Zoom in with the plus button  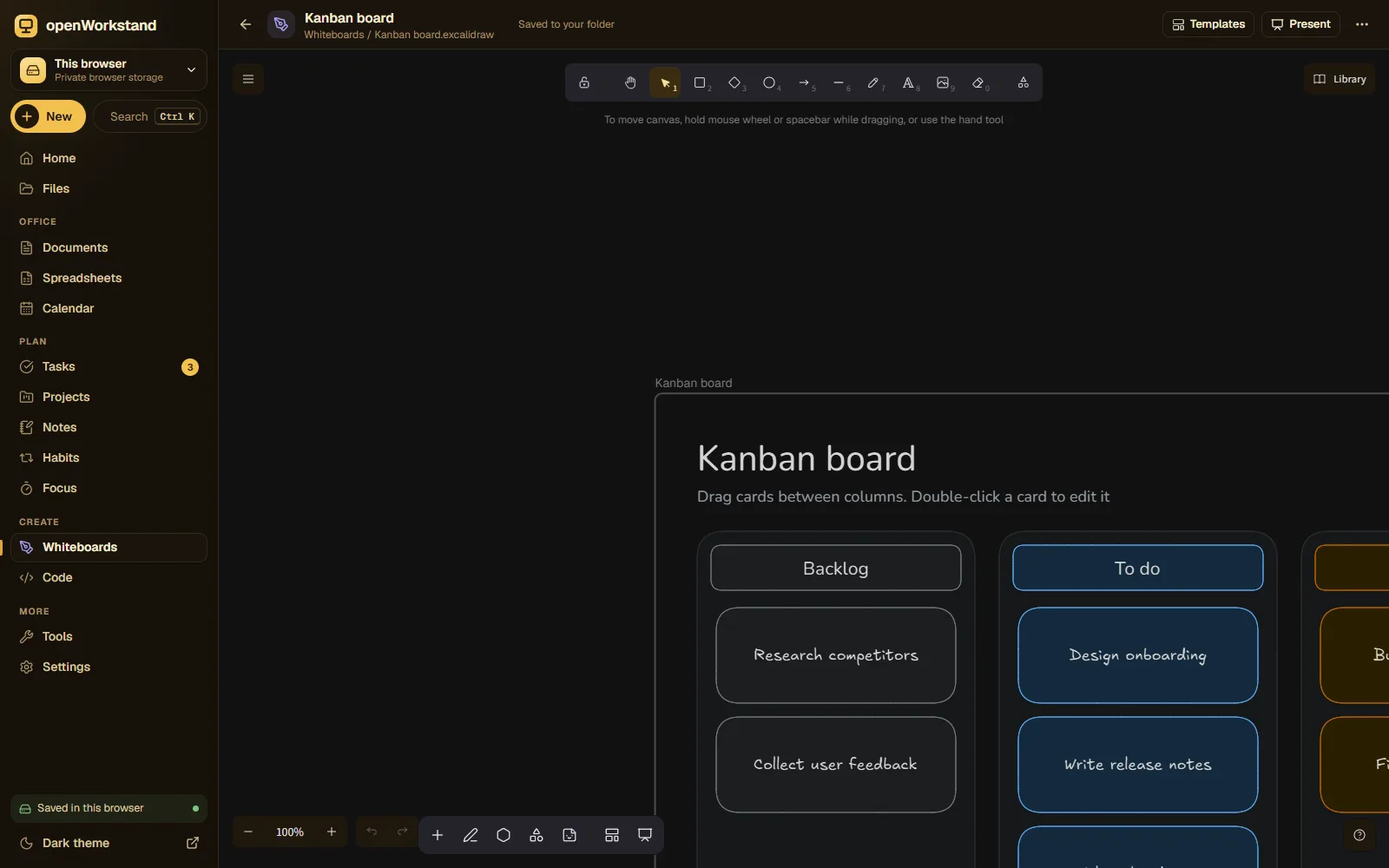click(331, 832)
